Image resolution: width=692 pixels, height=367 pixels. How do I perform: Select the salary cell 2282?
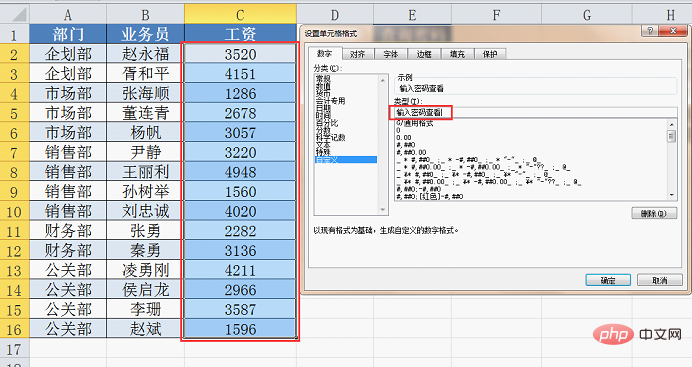(x=241, y=231)
